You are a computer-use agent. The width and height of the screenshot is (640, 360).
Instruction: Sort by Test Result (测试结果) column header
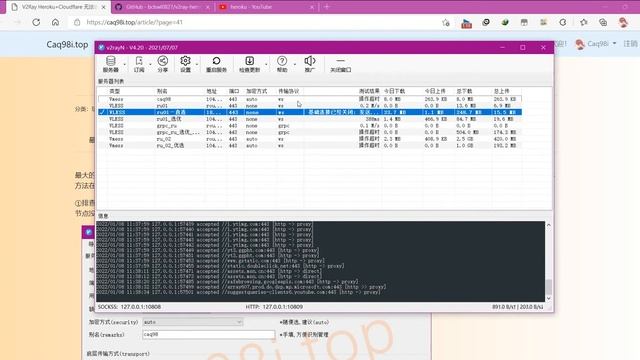[369, 91]
